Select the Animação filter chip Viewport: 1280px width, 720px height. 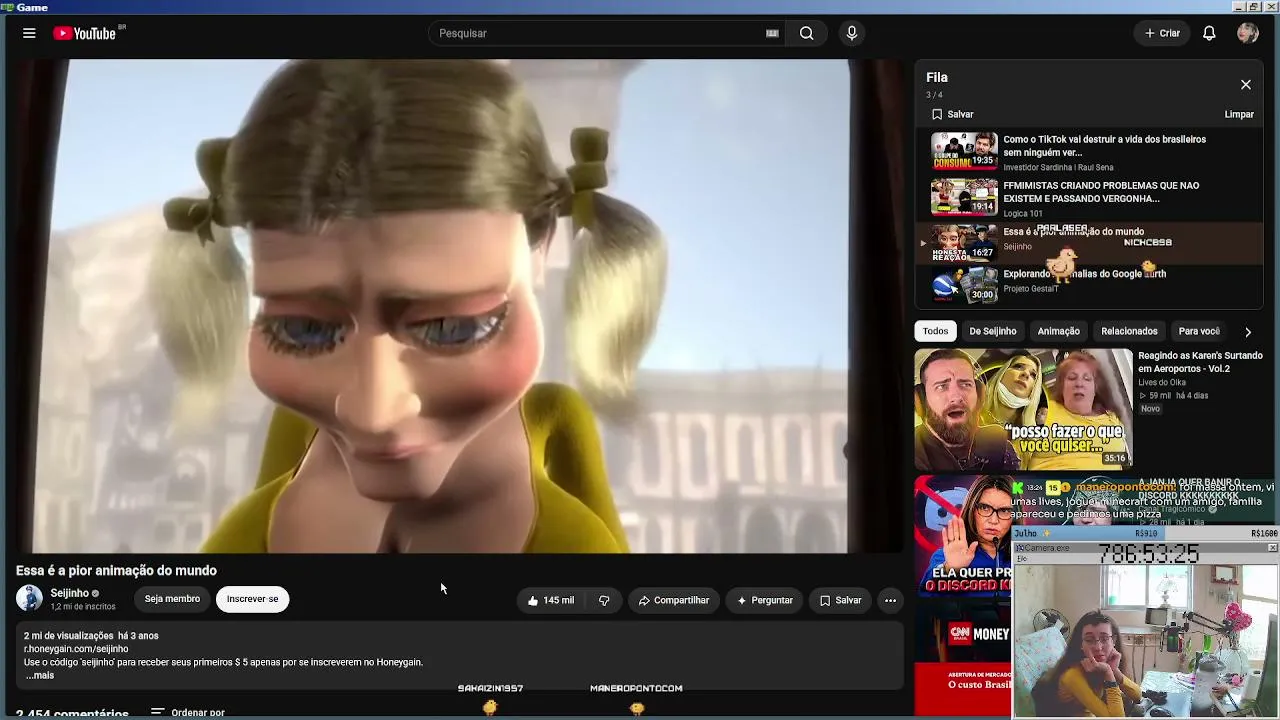[x=1058, y=331]
